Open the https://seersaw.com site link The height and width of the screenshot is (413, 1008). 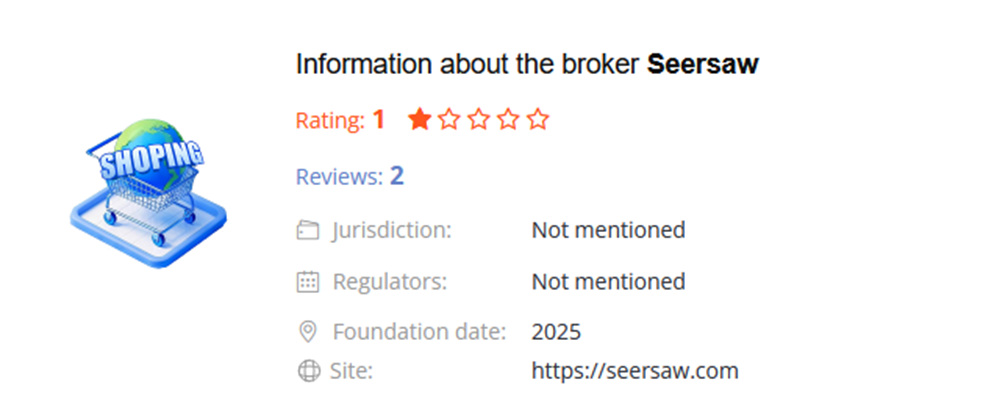coord(635,371)
